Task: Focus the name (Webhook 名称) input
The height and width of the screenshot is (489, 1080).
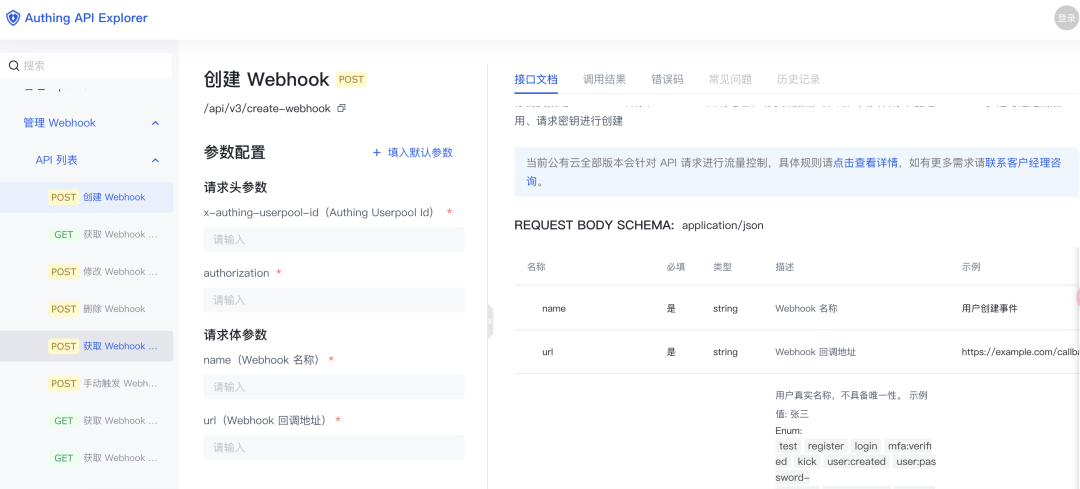Action: [x=333, y=387]
